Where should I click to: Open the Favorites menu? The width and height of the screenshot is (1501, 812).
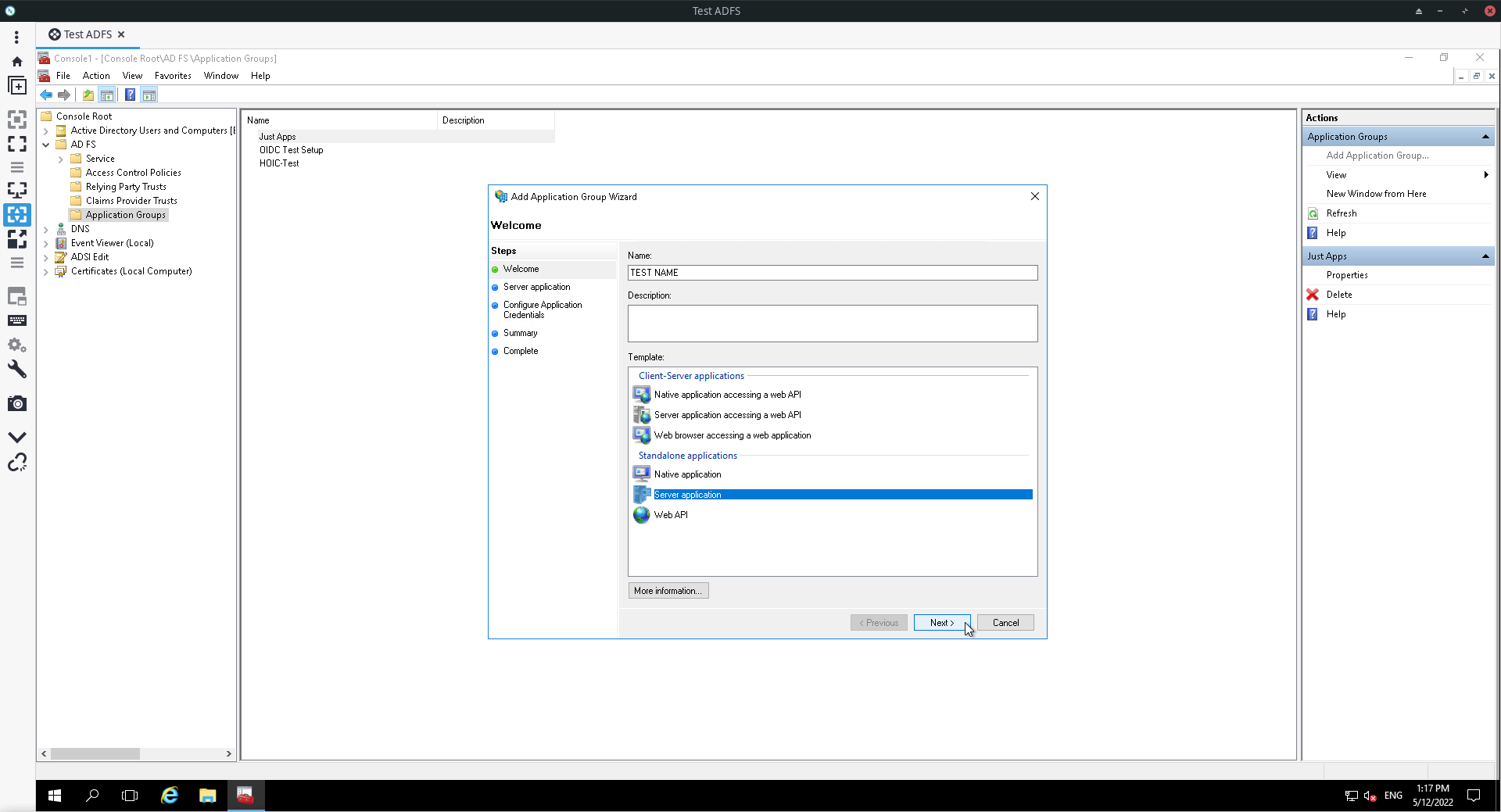coord(173,76)
